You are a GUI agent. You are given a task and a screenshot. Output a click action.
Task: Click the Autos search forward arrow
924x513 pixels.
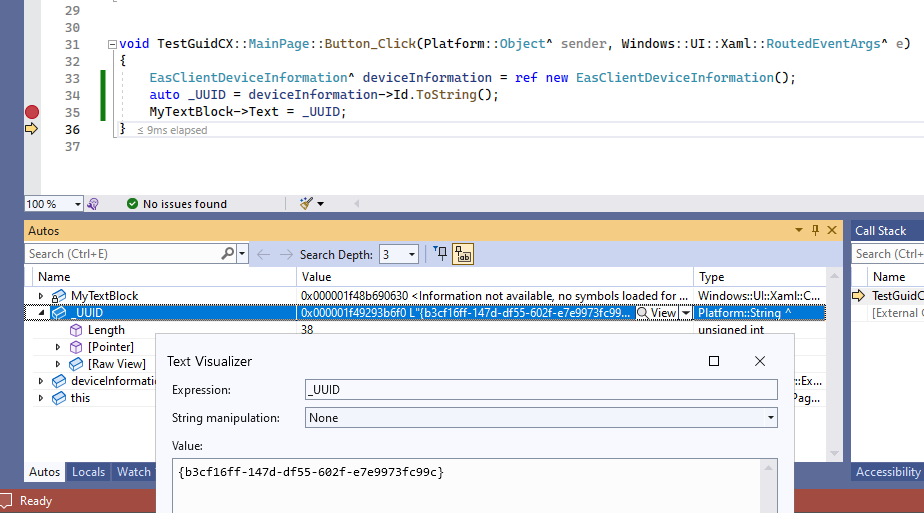tap(286, 254)
